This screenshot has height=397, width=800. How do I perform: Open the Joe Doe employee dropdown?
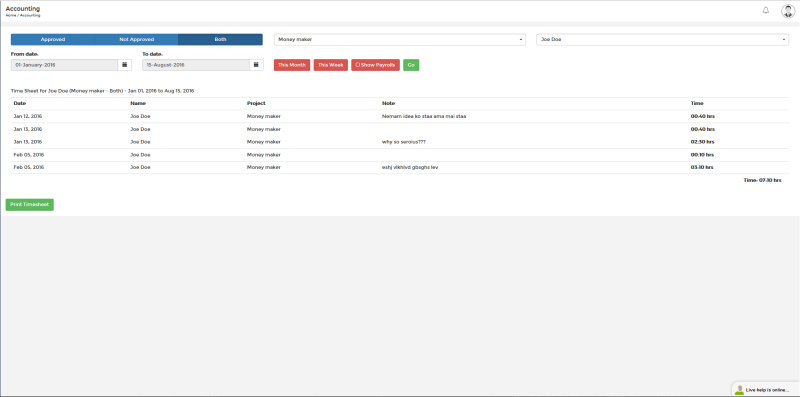click(x=662, y=39)
